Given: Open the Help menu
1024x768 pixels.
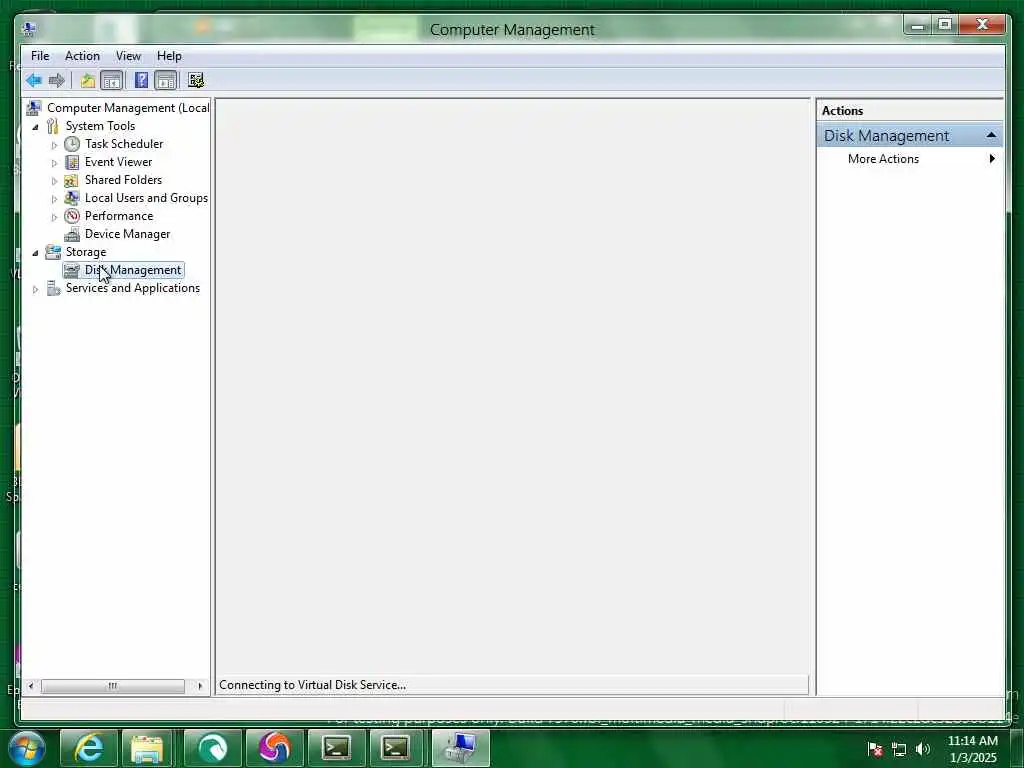Looking at the screenshot, I should pyautogui.click(x=169, y=56).
